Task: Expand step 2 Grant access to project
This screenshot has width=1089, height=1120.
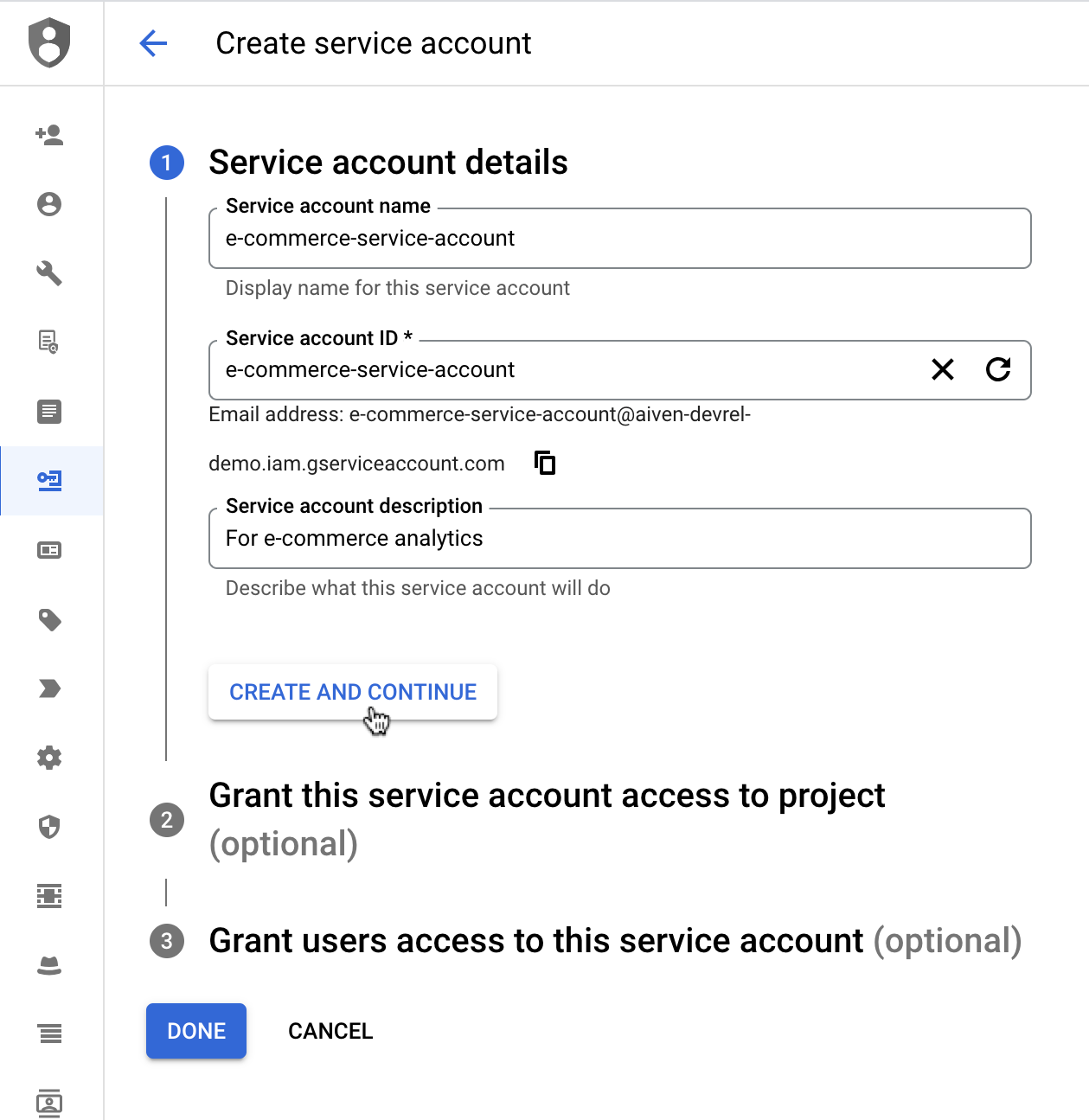Action: coord(547,796)
